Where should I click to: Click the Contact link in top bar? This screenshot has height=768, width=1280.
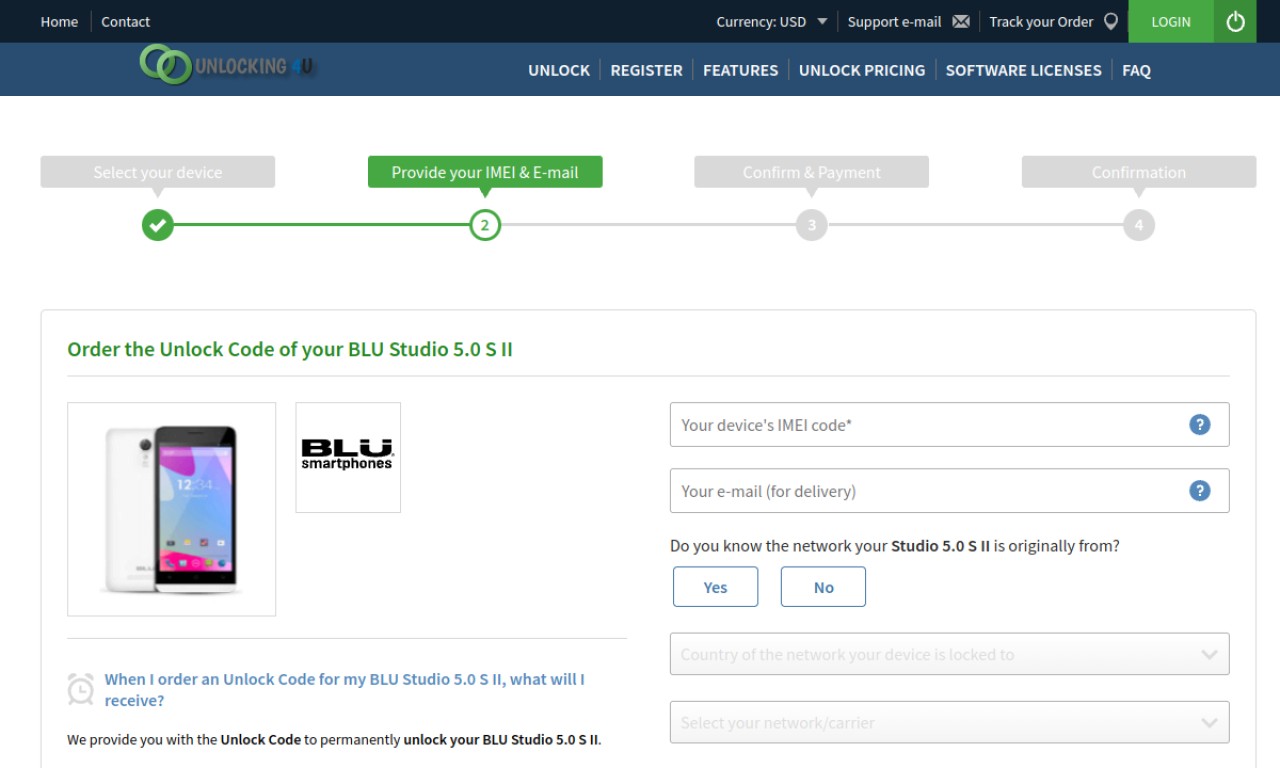pos(126,21)
